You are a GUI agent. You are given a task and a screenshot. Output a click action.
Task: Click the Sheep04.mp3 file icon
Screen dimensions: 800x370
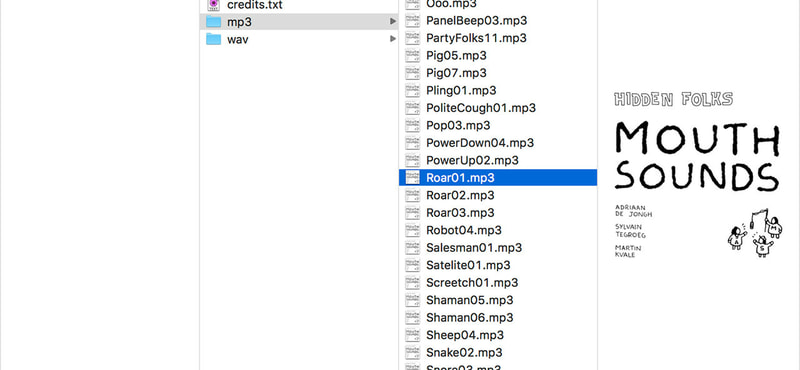click(x=412, y=335)
